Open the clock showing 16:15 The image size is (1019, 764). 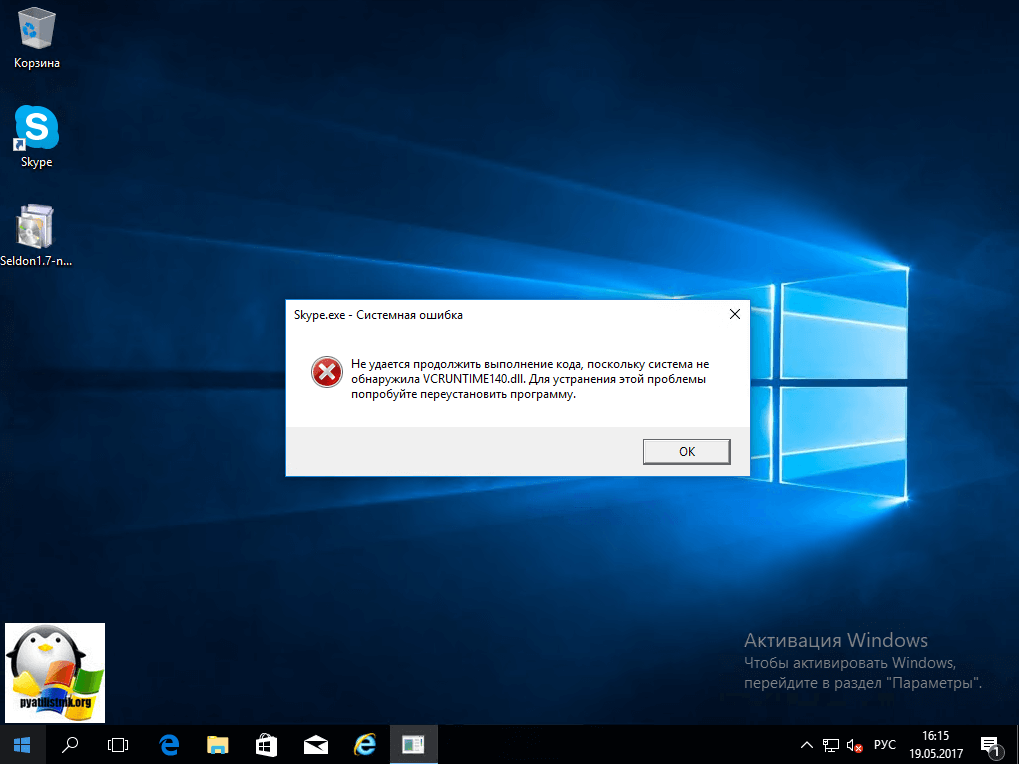click(x=937, y=744)
